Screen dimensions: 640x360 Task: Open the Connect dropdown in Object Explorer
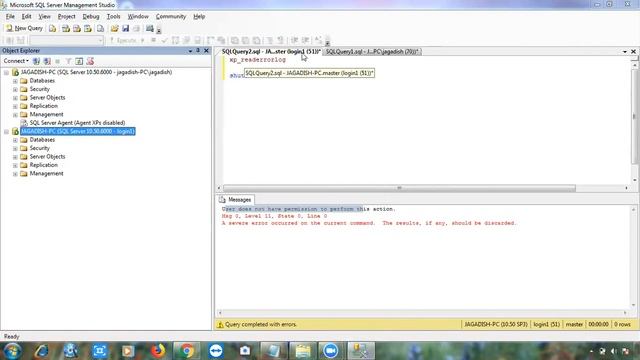[x=16, y=61]
